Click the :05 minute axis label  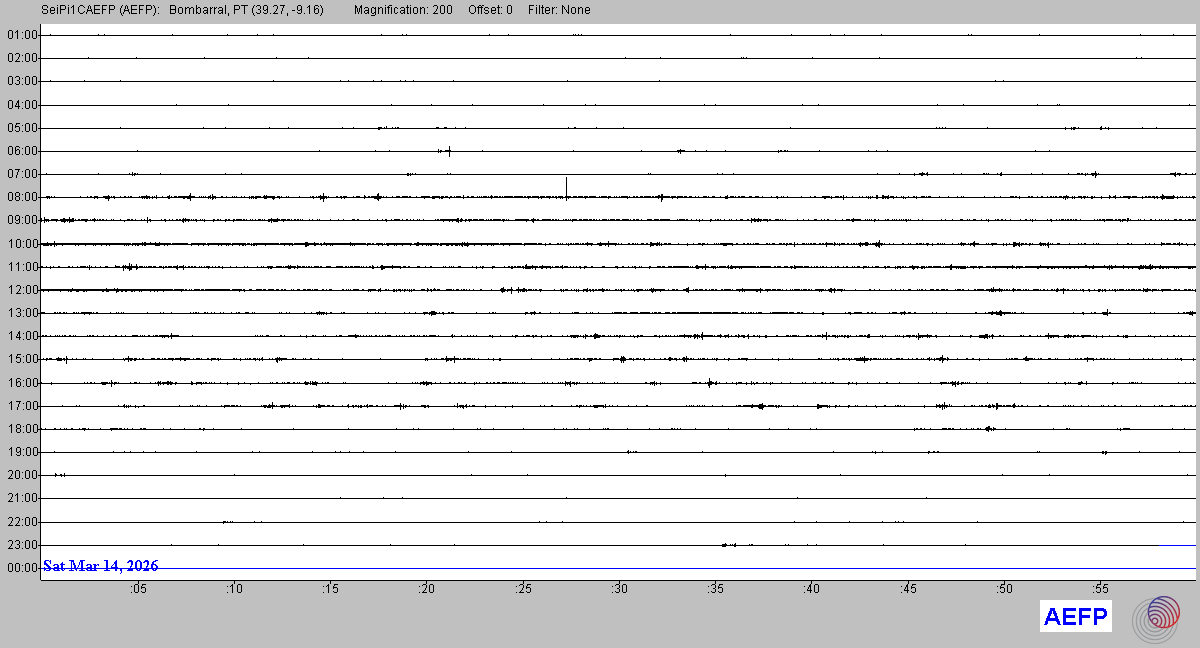tap(138, 589)
